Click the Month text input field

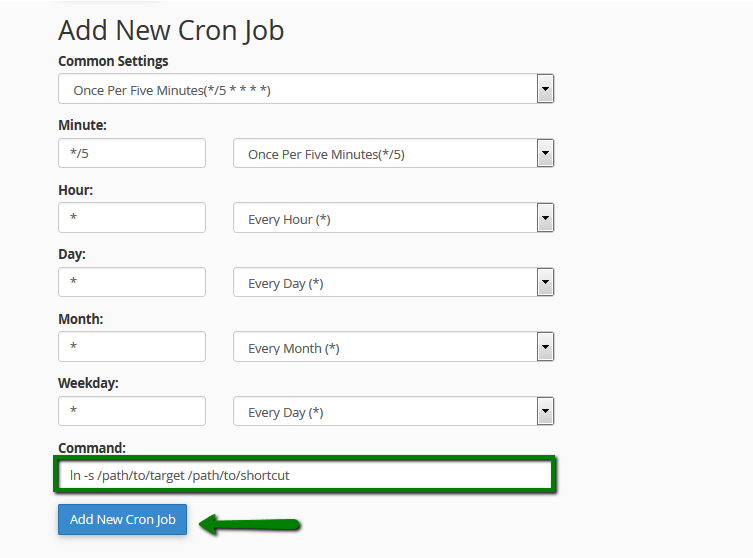[x=132, y=346]
